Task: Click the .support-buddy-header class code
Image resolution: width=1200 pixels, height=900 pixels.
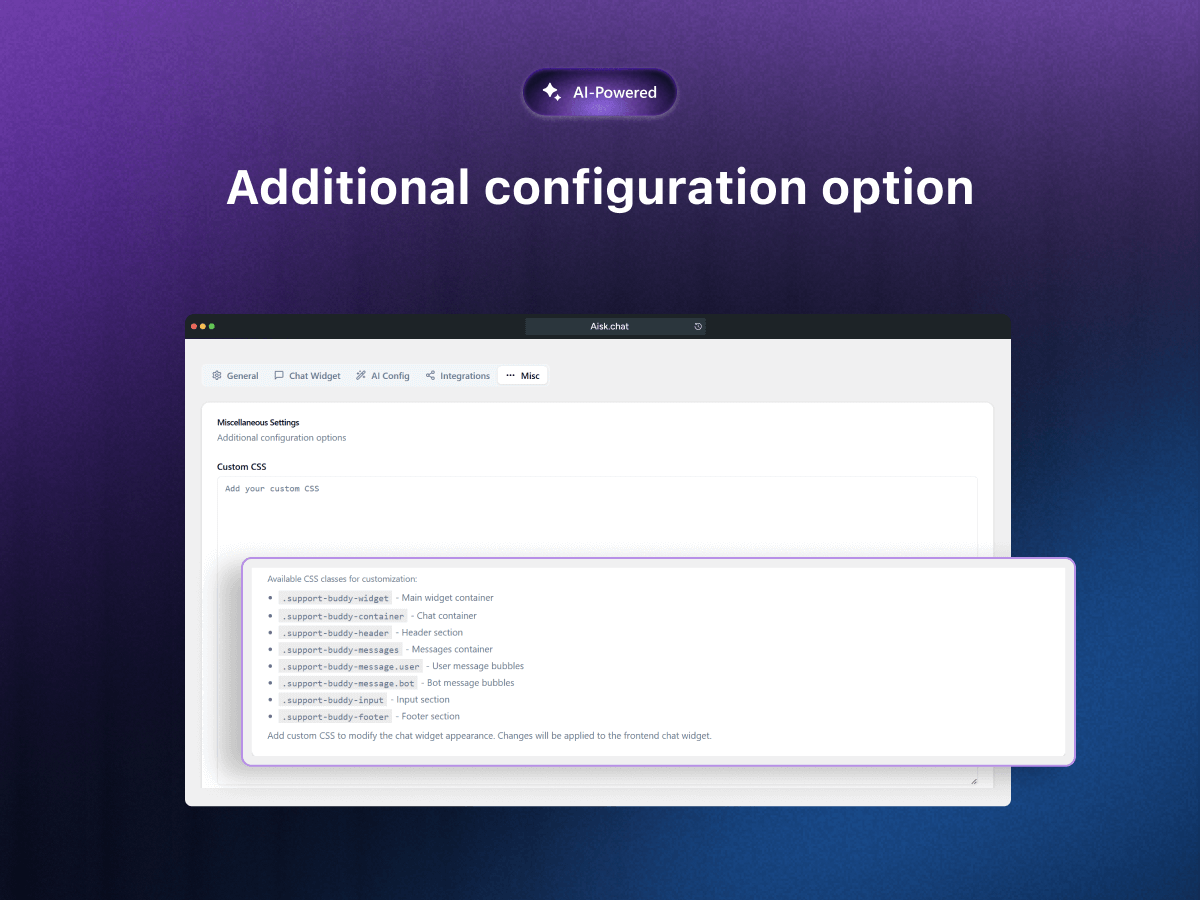Action: click(335, 633)
